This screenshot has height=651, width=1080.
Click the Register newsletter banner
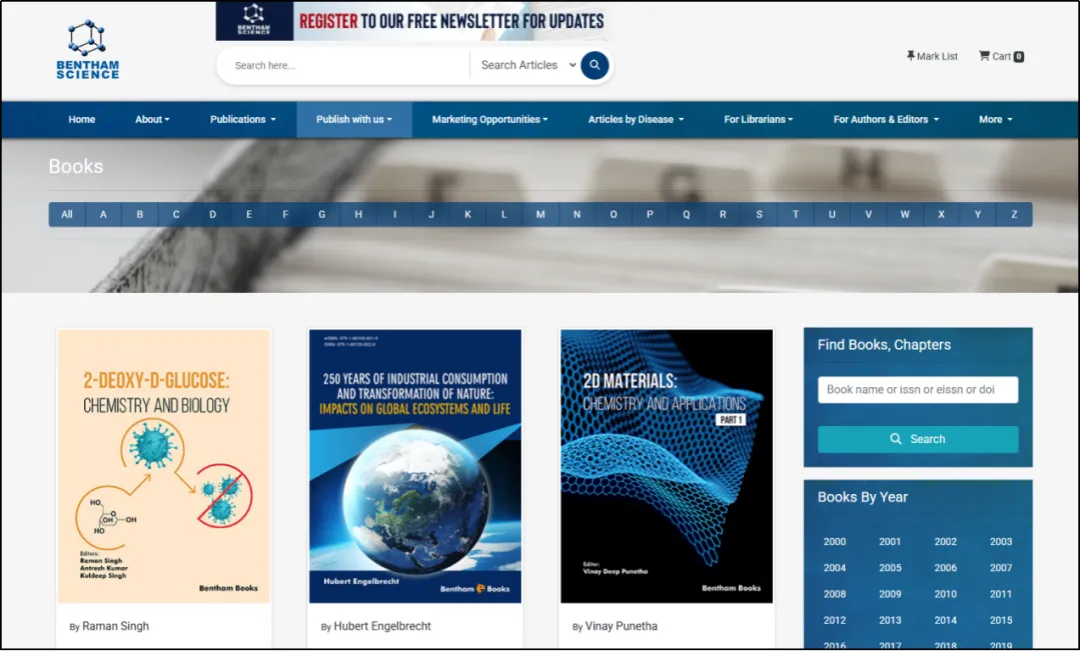point(412,21)
